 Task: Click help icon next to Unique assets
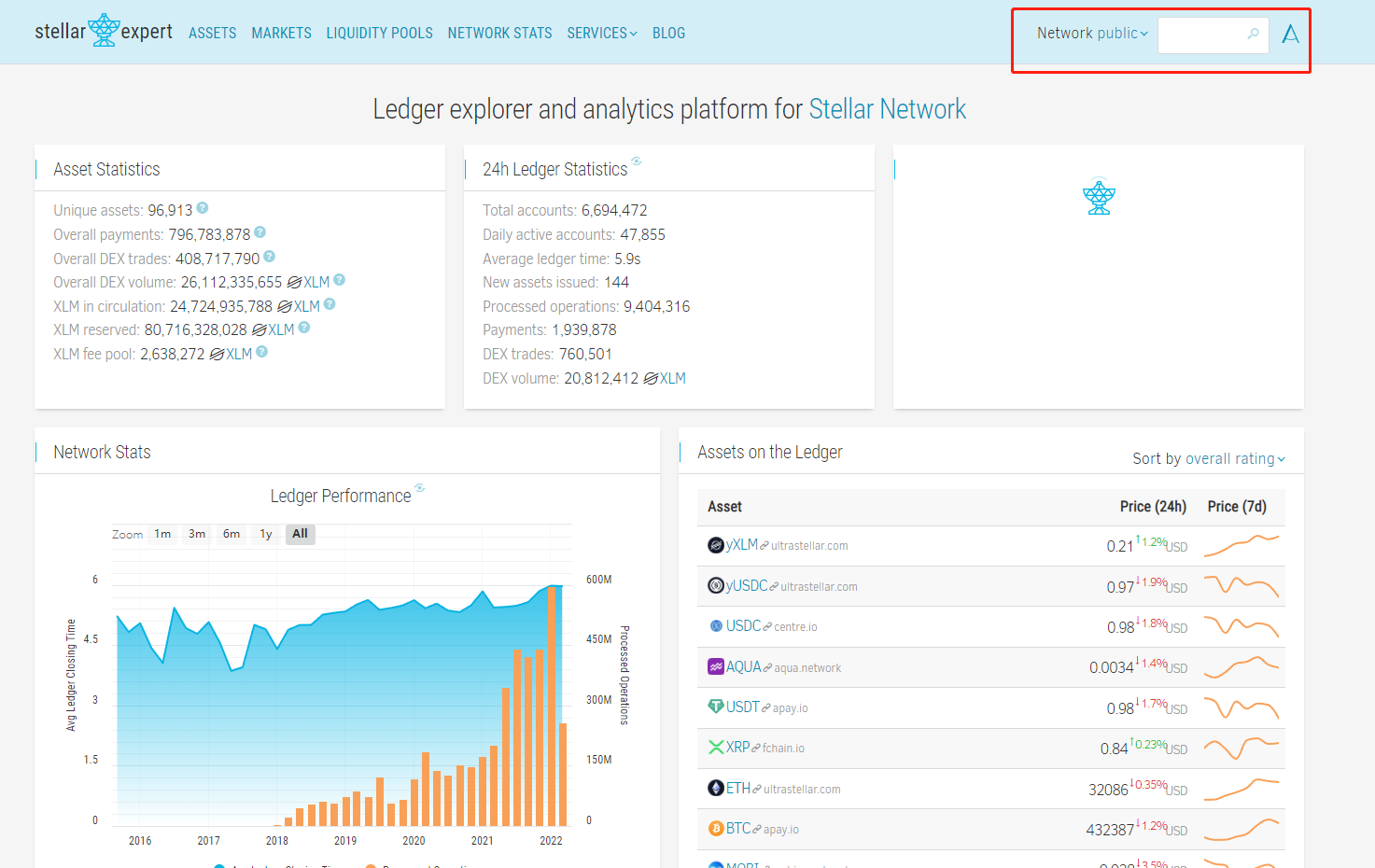[203, 208]
